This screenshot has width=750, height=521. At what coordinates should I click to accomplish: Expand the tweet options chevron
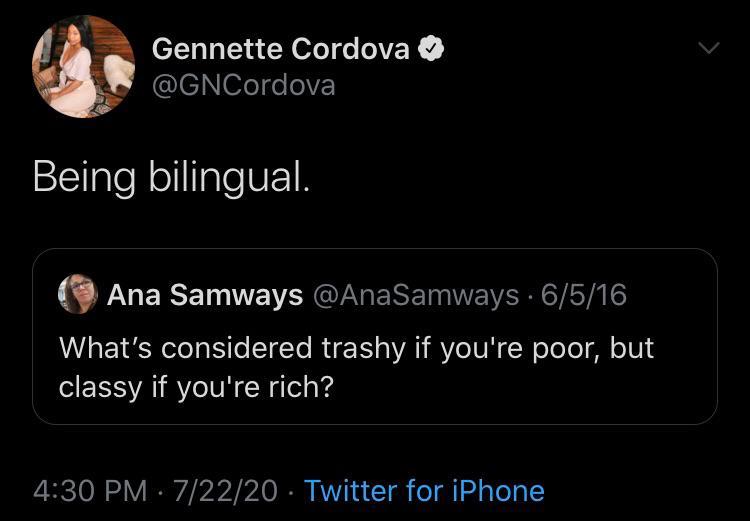[708, 47]
